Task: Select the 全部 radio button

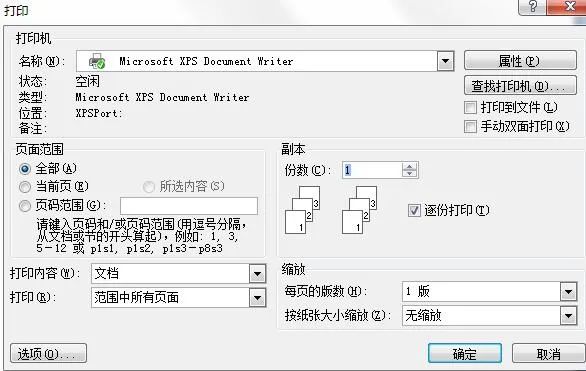Action: 25,169
